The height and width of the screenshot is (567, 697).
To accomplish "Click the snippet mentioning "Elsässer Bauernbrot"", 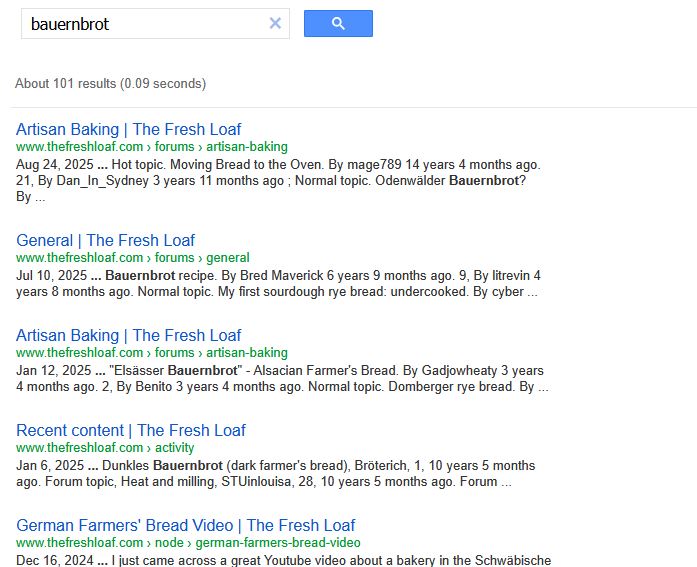I will click(280, 378).
